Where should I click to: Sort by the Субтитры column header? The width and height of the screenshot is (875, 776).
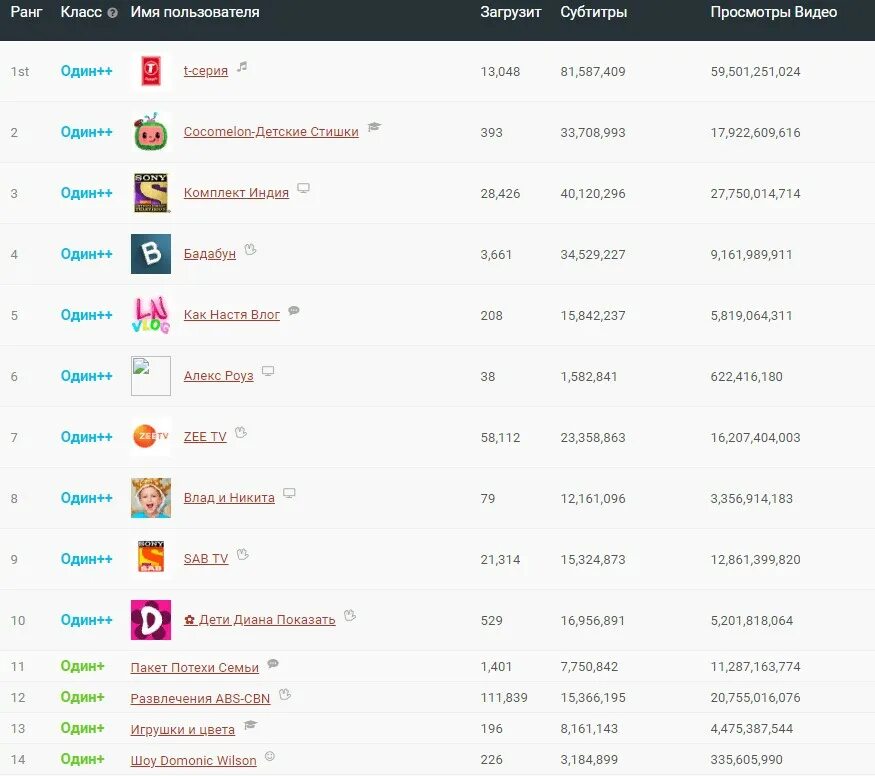594,12
